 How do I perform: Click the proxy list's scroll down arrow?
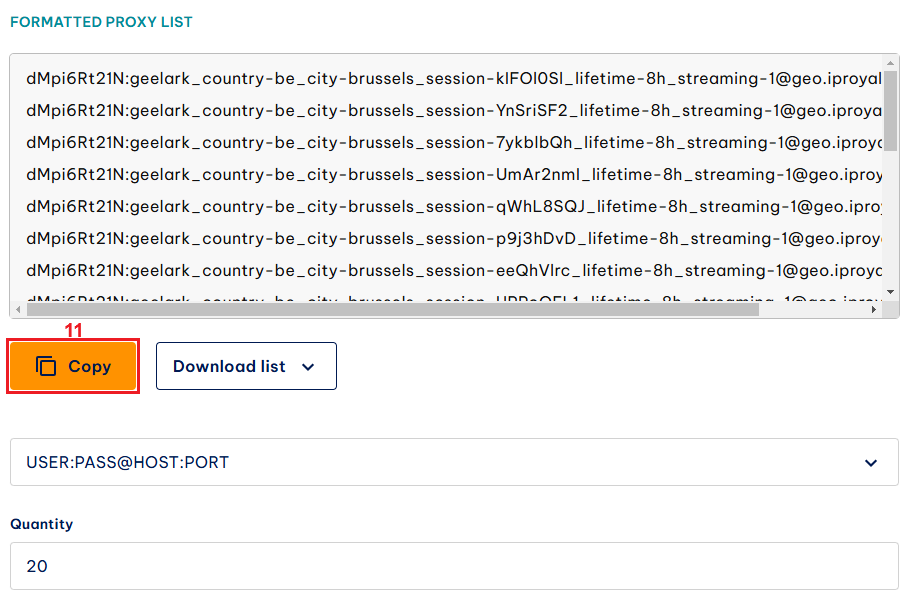tap(891, 291)
